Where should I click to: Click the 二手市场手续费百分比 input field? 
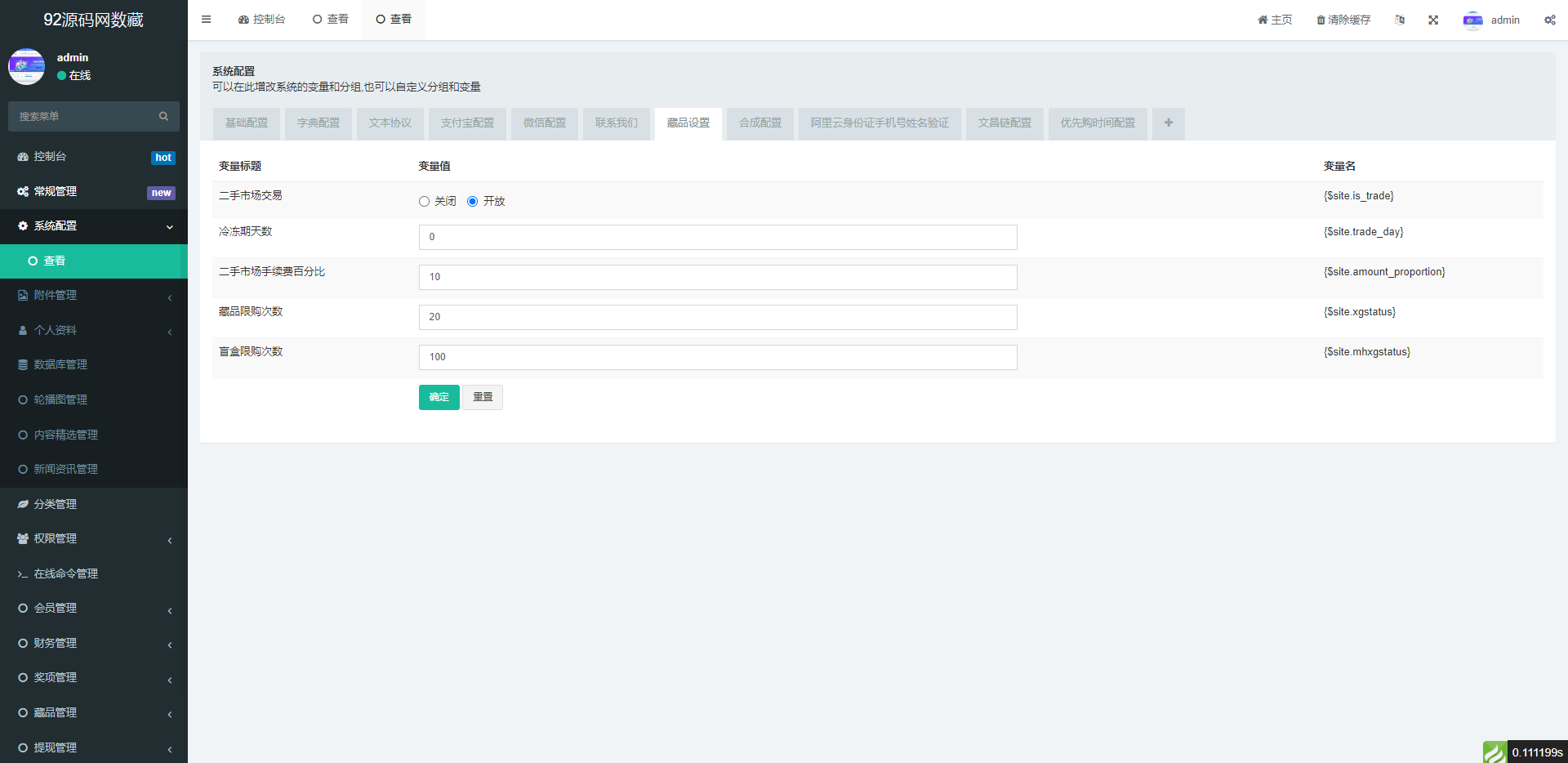[x=718, y=277]
